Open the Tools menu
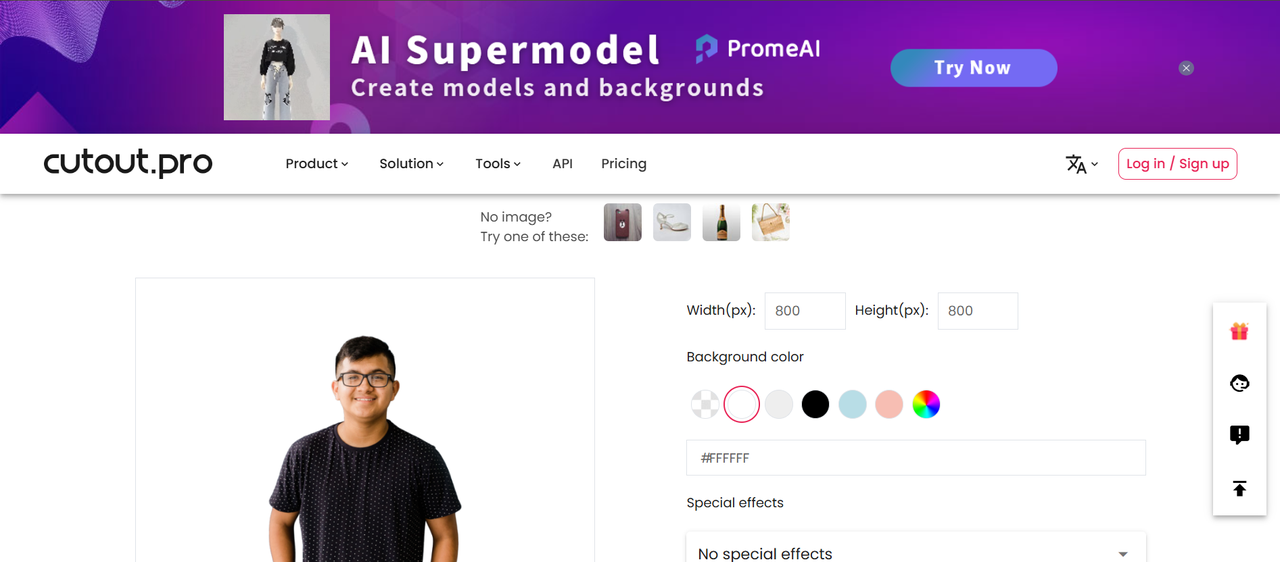Image resolution: width=1280 pixels, height=562 pixels. pos(497,164)
